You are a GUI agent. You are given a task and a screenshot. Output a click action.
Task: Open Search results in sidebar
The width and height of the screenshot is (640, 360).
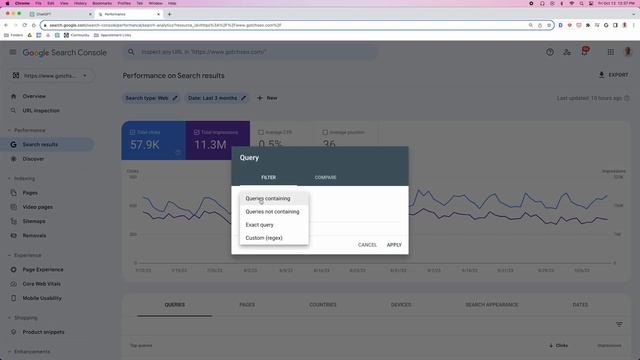[x=40, y=144]
